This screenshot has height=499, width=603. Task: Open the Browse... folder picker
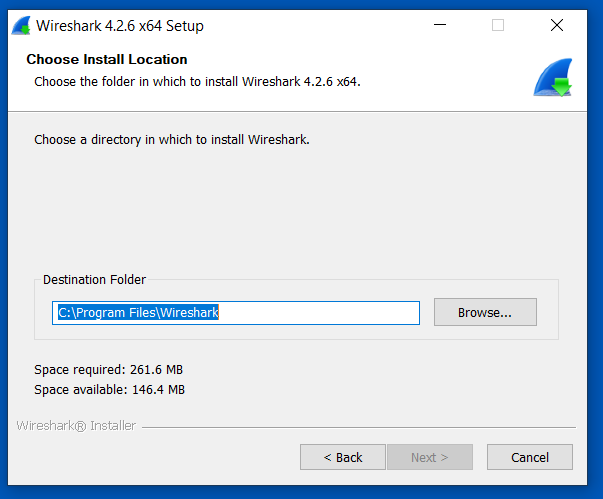(x=485, y=312)
